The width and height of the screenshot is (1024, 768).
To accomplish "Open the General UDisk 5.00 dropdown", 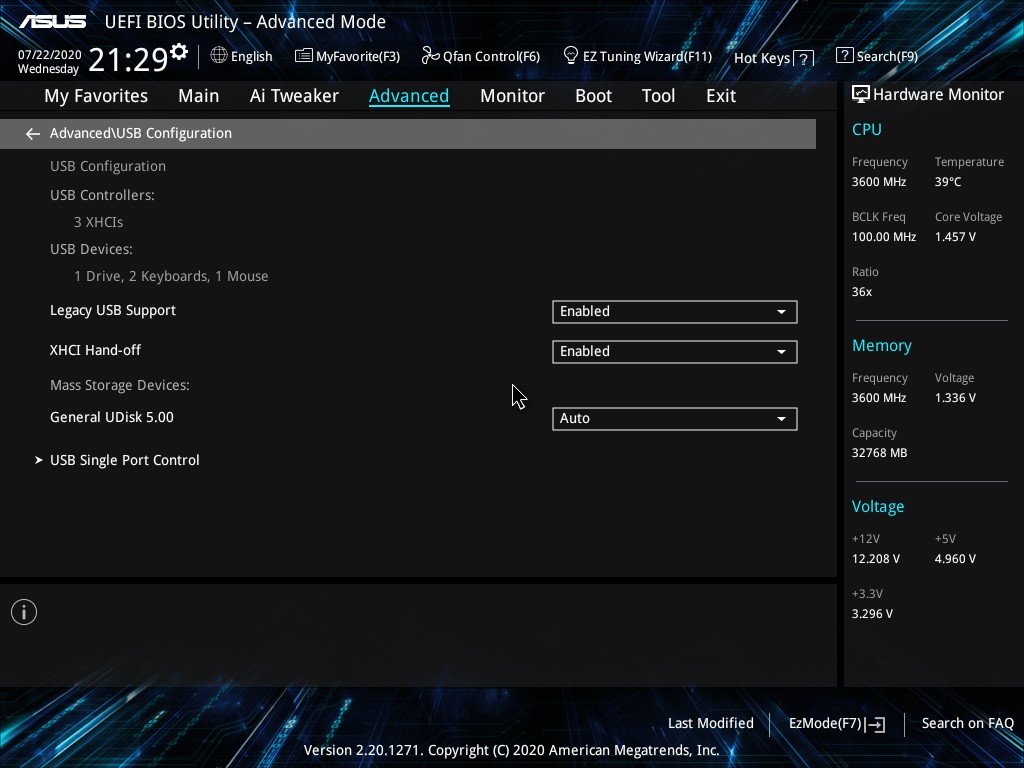I will [x=674, y=419].
